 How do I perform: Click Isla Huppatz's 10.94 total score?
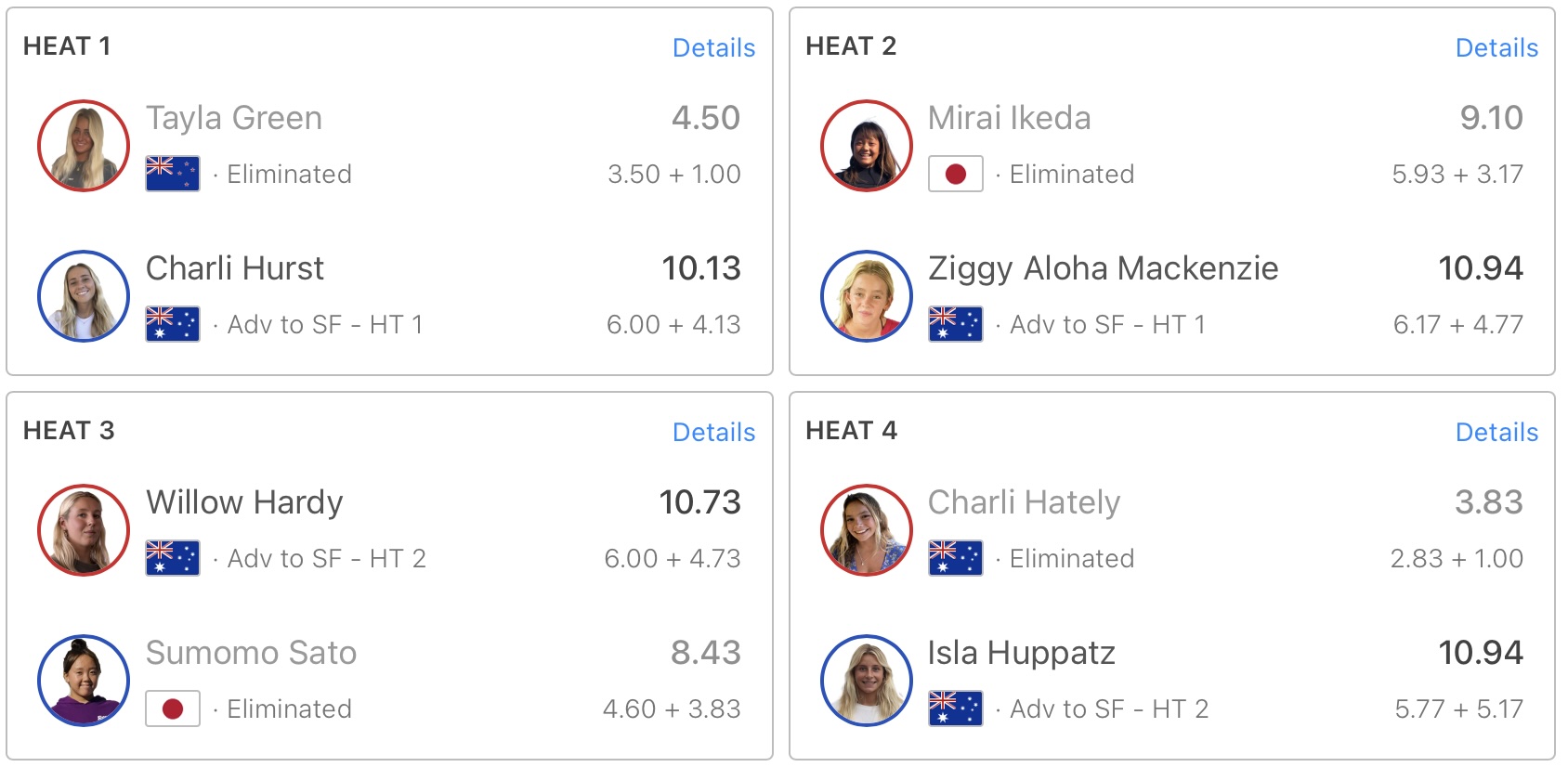pos(1480,654)
